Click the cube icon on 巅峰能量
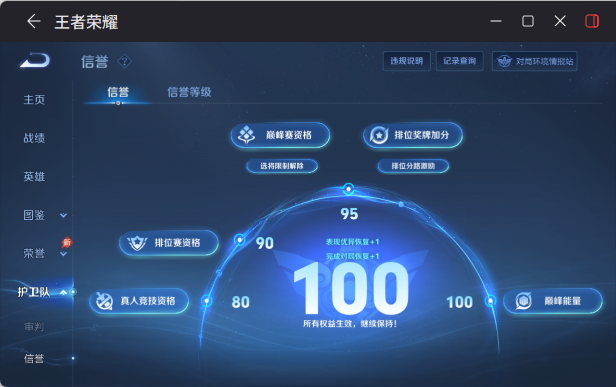The image size is (616, 387). pyautogui.click(x=524, y=301)
